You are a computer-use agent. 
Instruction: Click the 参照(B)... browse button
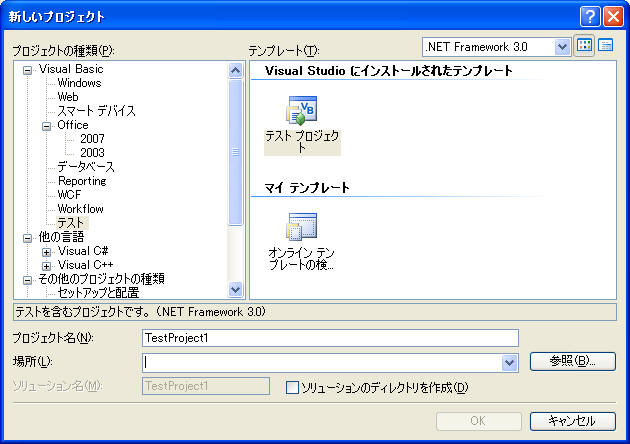[x=573, y=361]
